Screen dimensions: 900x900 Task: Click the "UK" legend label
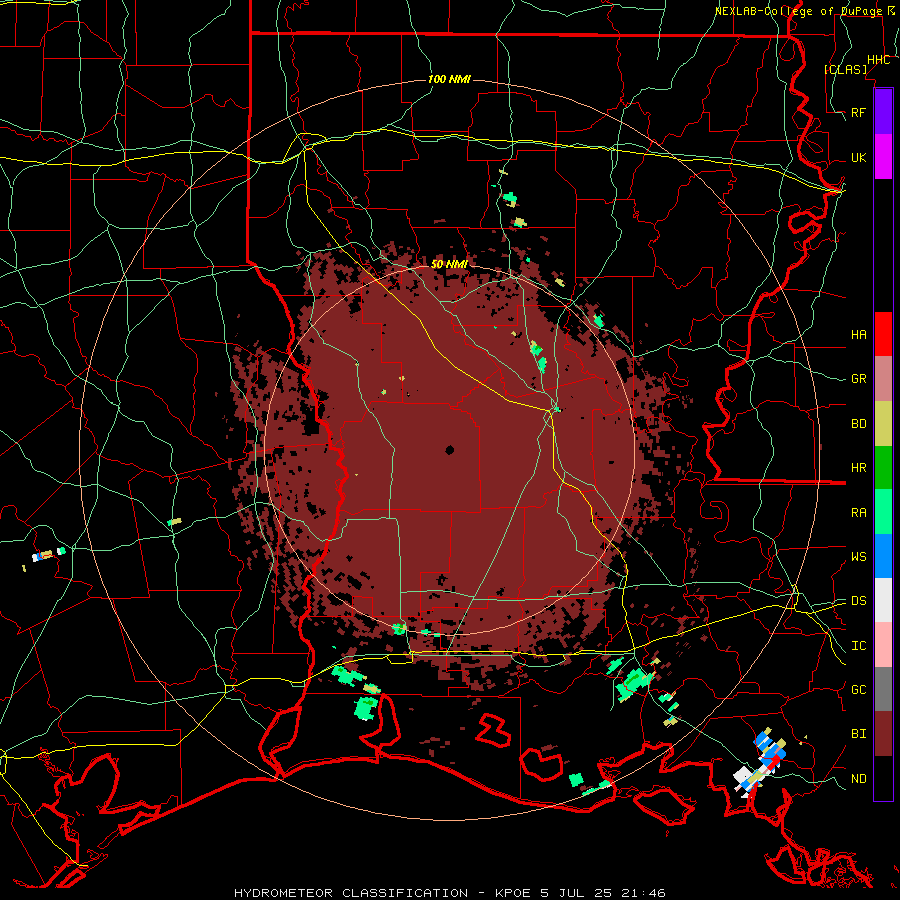point(858,157)
